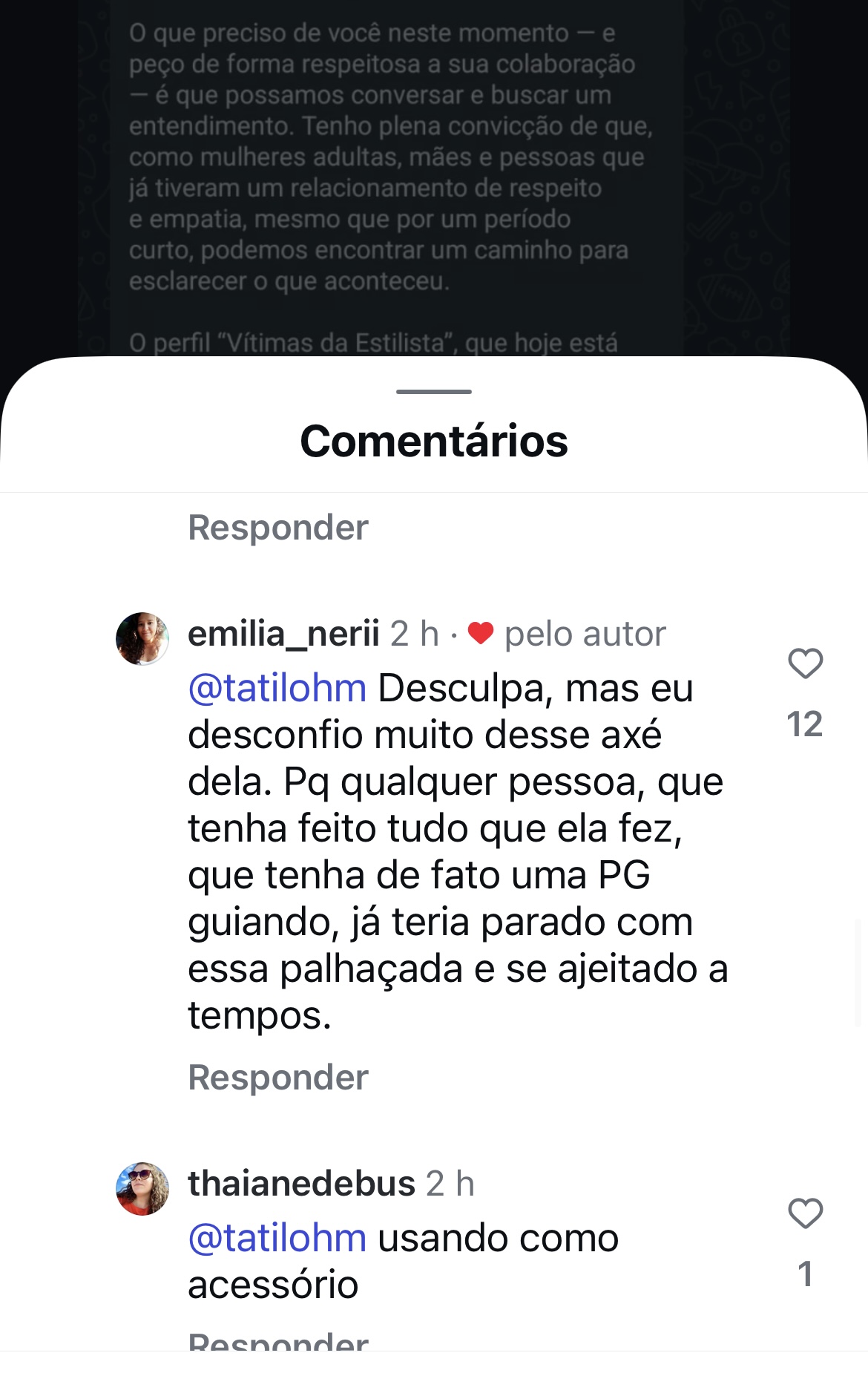Tap the partially visible Responder at bottom
The width and height of the screenshot is (868, 1373).
coord(278,1342)
